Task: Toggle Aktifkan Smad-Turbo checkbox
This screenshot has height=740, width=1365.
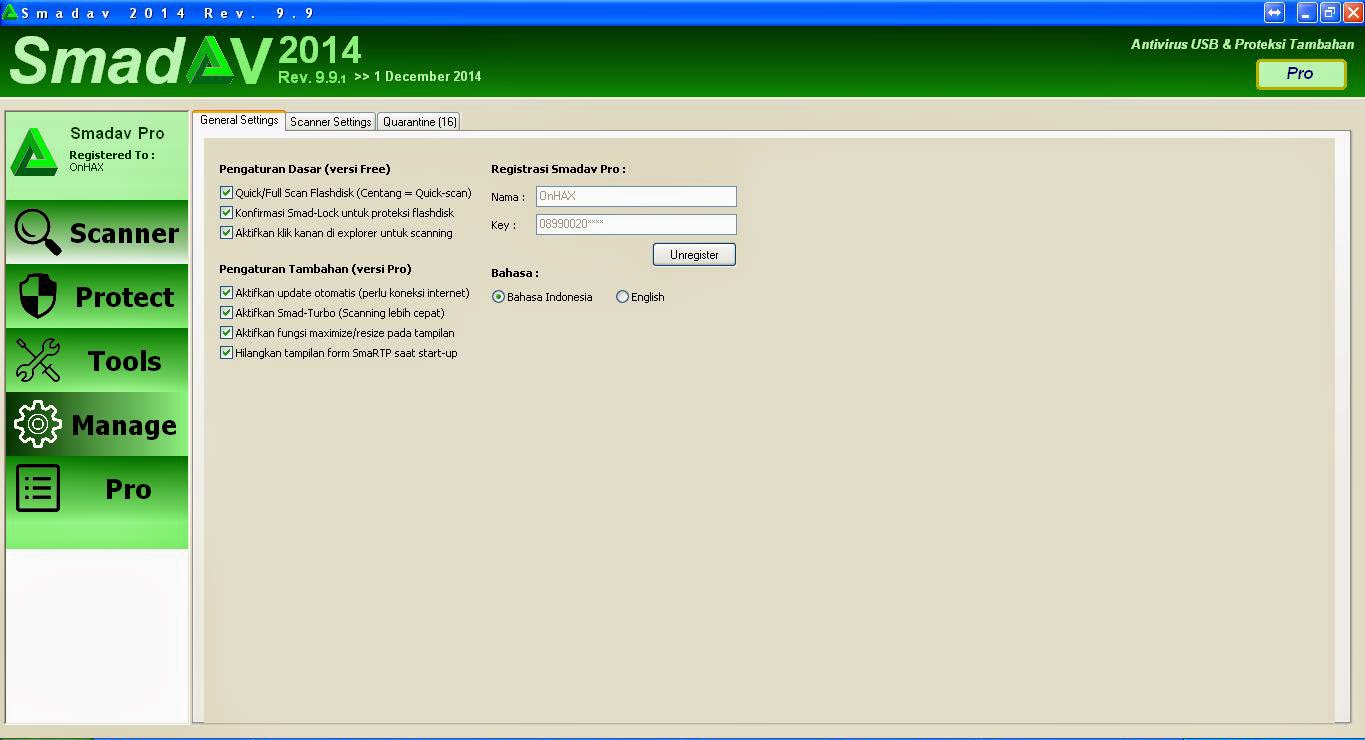Action: click(226, 313)
